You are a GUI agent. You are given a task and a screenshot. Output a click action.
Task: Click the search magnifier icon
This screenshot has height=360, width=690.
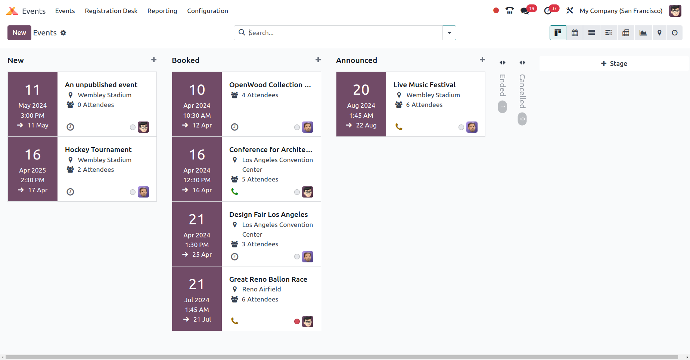[x=242, y=32]
